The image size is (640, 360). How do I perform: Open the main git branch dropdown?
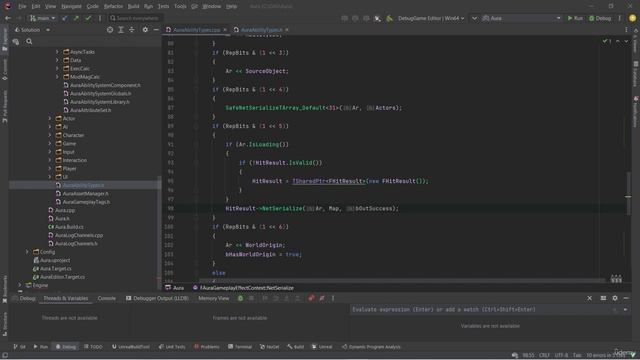(x=42, y=18)
